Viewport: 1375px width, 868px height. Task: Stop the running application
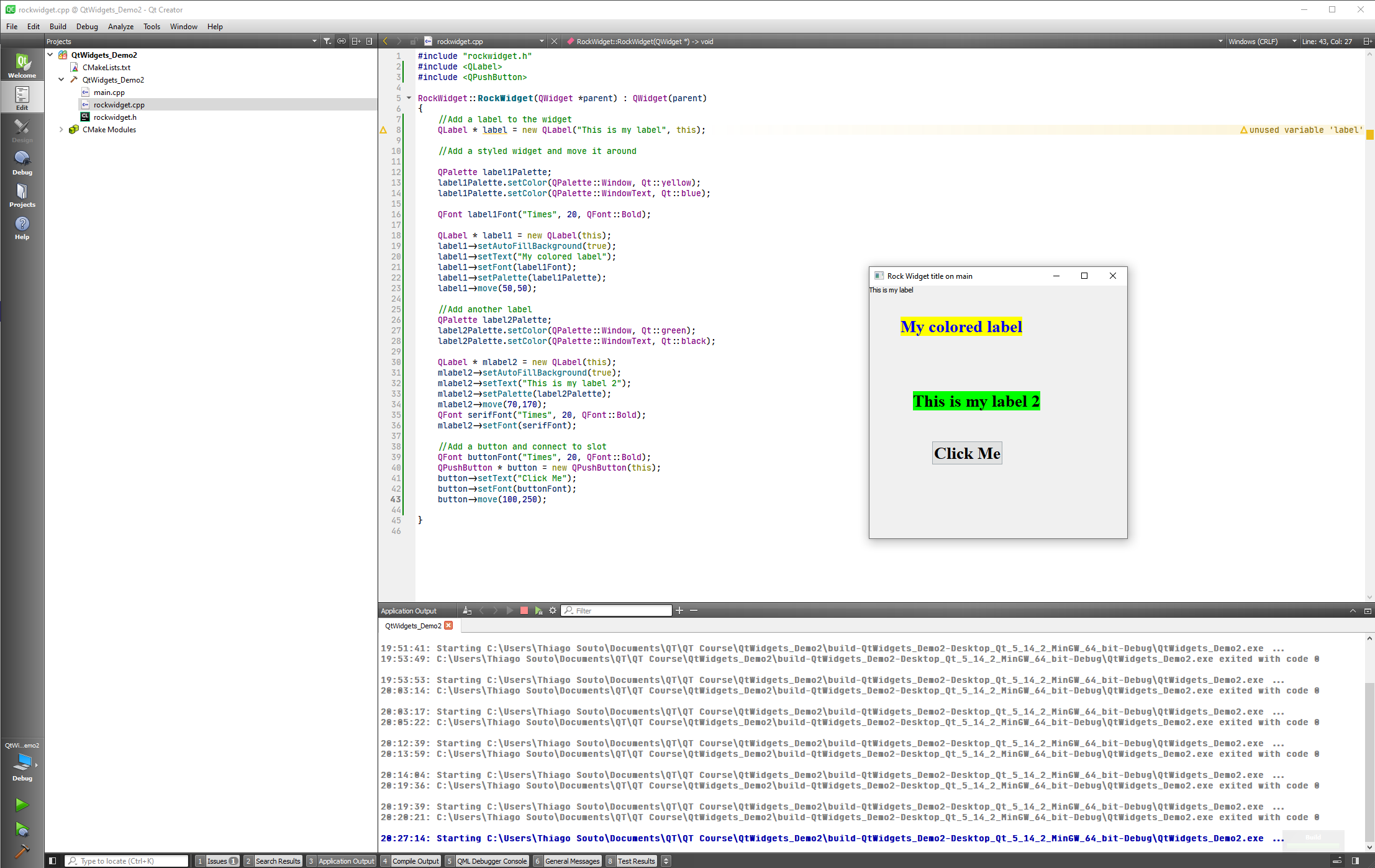pos(524,610)
